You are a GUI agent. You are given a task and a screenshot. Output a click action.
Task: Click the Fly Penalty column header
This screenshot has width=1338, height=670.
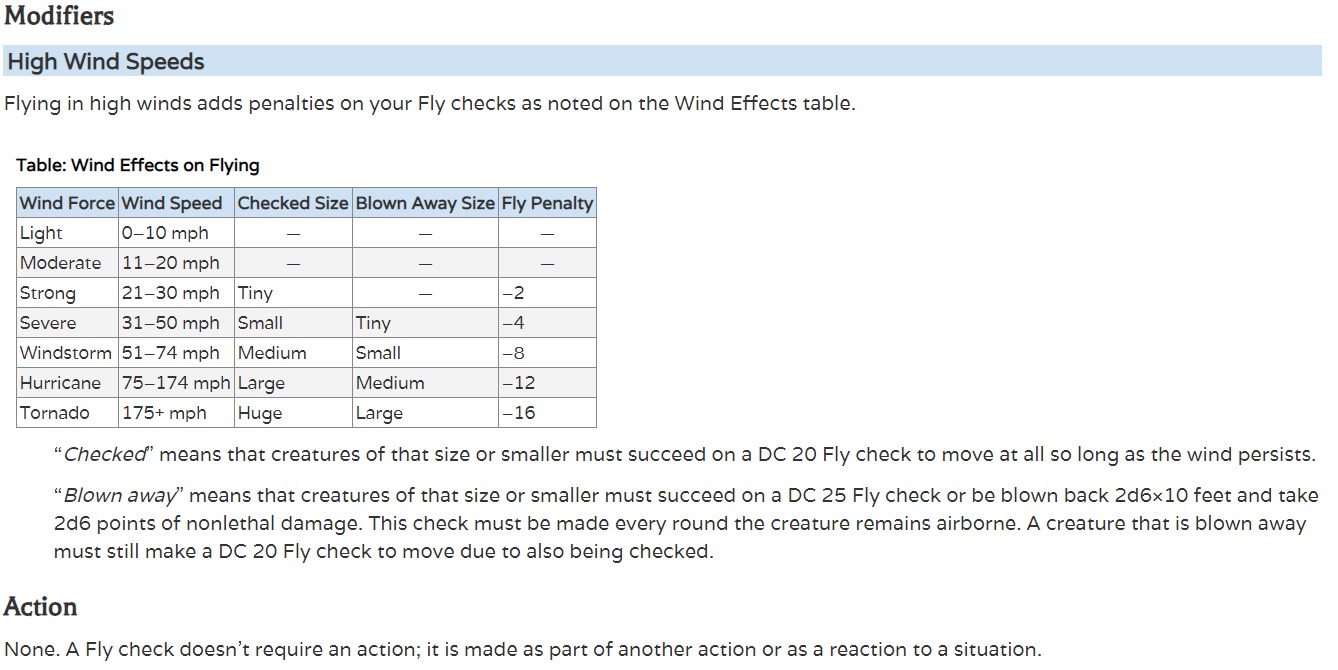click(x=547, y=203)
